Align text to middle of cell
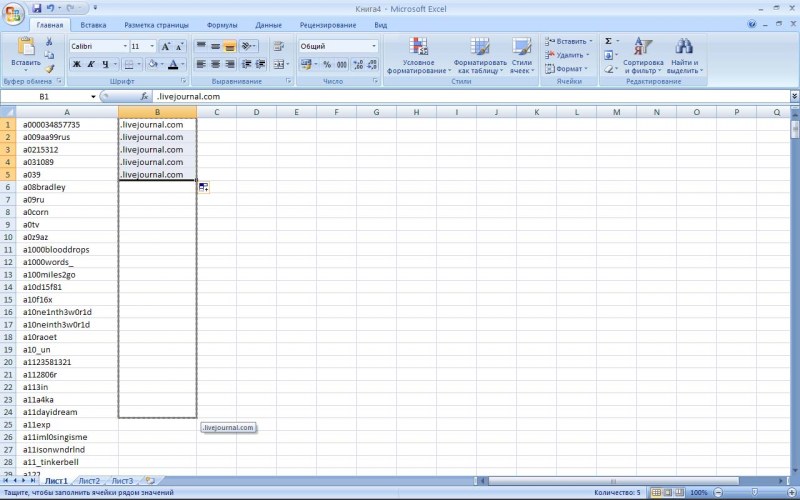This screenshot has height=500, width=800. click(x=215, y=46)
